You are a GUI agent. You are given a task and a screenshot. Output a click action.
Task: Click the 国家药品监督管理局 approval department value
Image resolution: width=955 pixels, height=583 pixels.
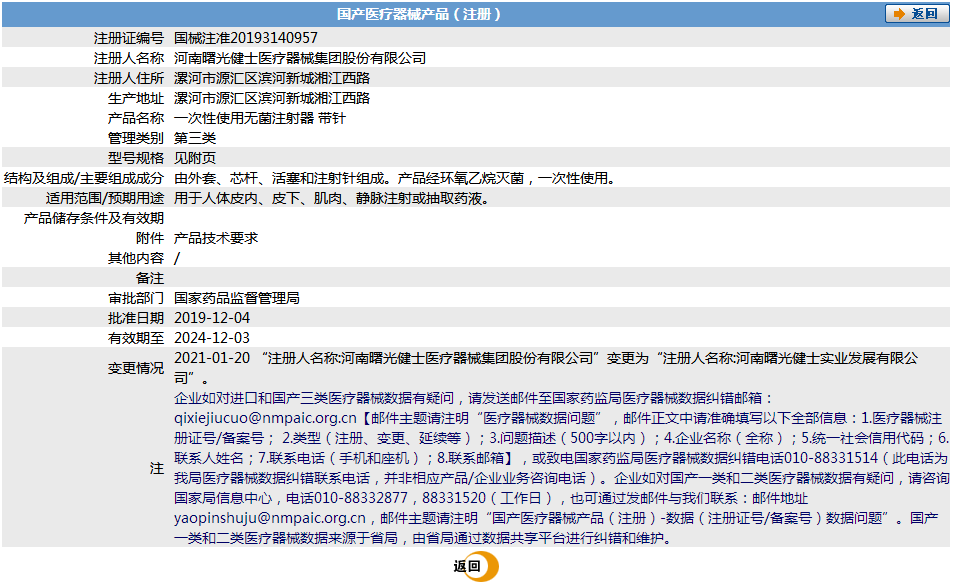tap(237, 299)
